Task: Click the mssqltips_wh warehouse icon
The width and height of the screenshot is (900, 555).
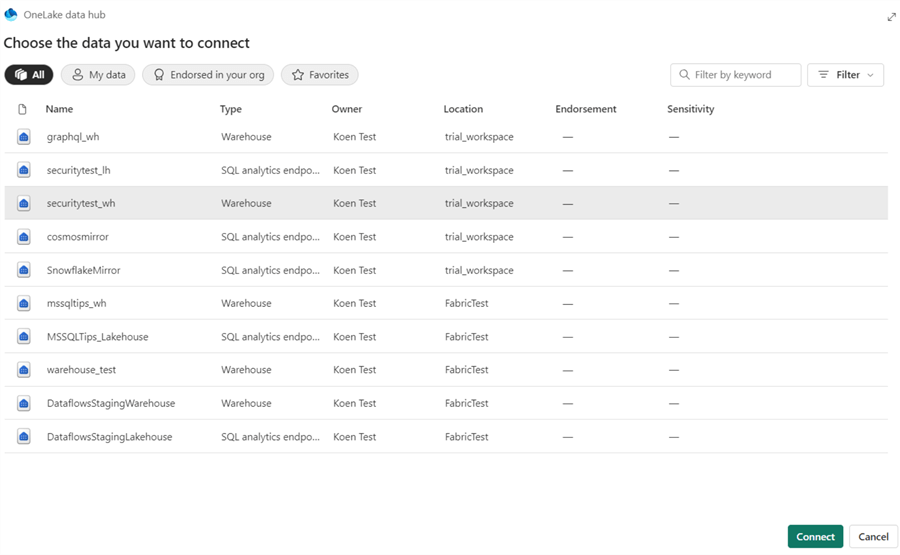Action: pos(24,303)
